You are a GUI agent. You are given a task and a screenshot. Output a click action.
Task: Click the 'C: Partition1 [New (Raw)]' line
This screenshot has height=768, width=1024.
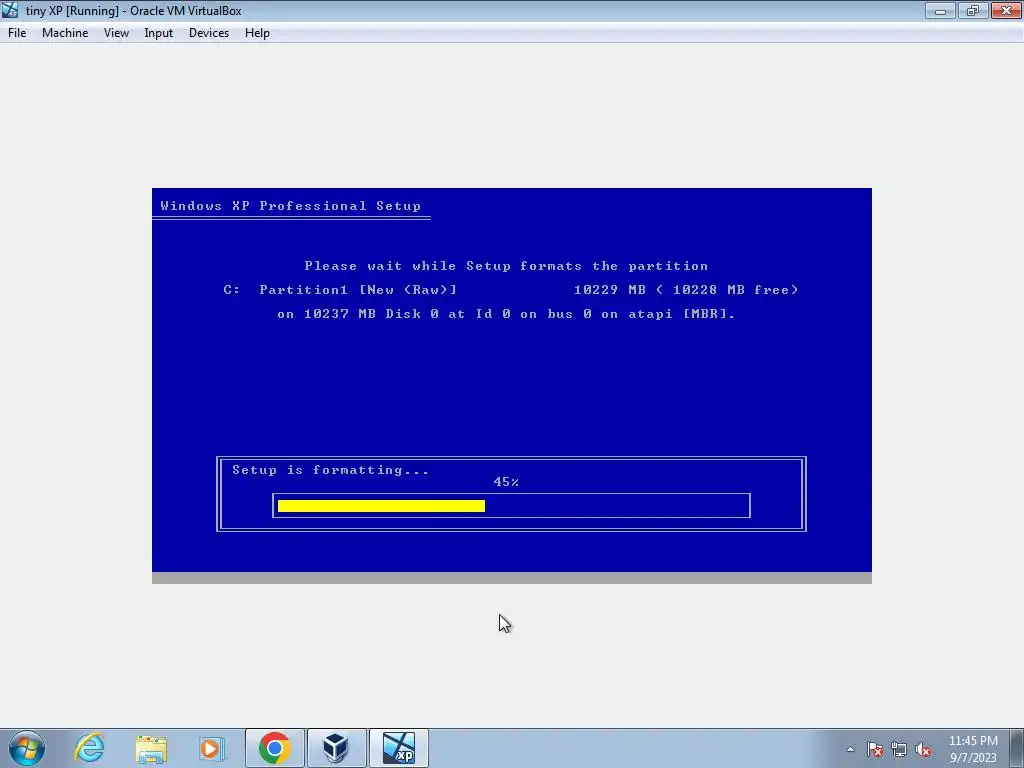[x=511, y=289]
